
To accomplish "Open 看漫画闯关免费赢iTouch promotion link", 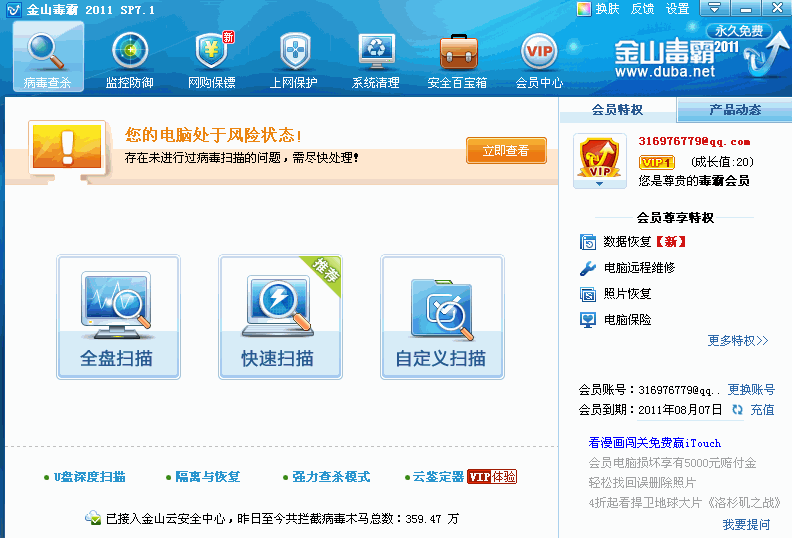I will pos(655,443).
